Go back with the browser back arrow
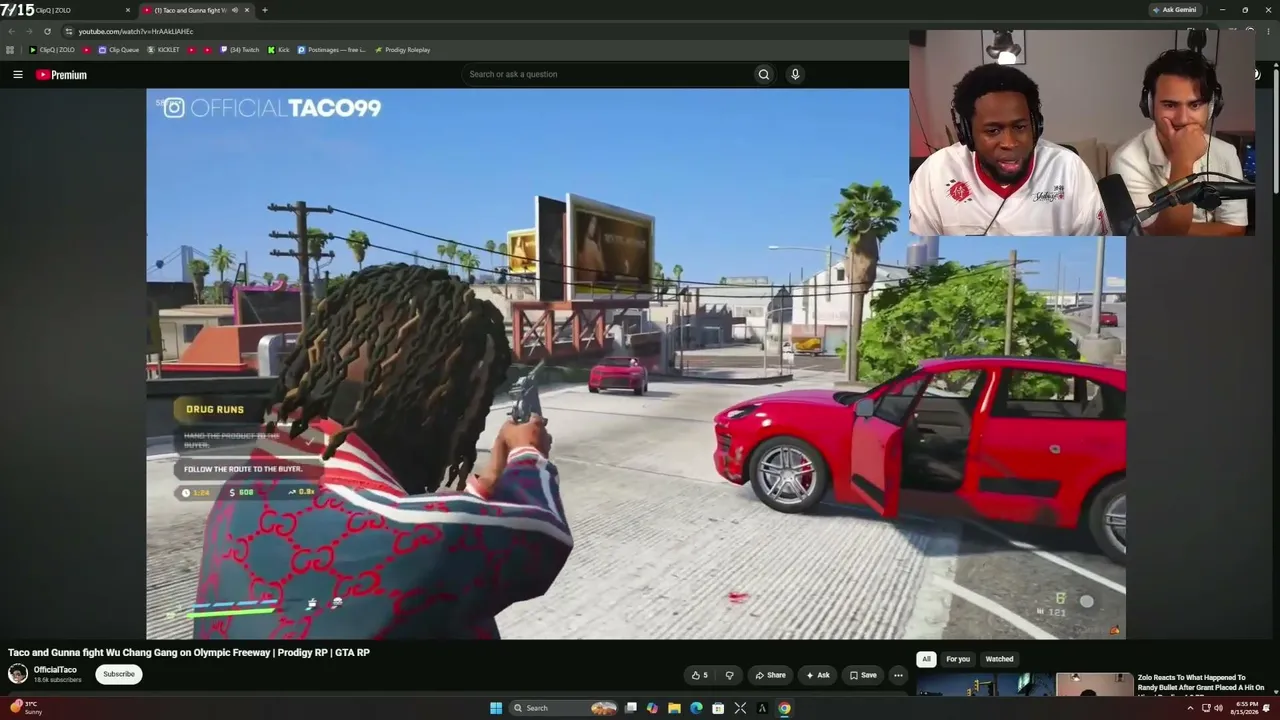Viewport: 1280px width, 720px height. (11, 31)
